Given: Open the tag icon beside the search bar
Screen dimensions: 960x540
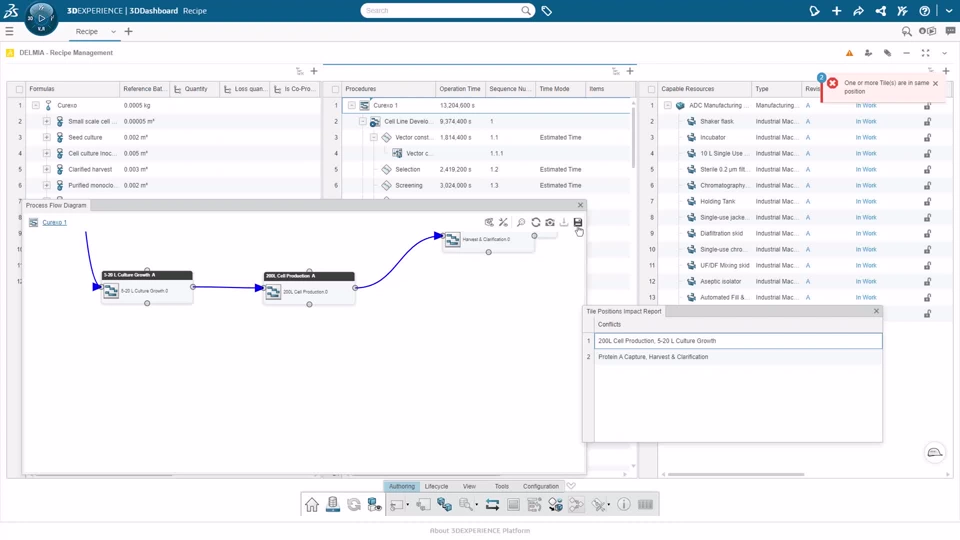Looking at the screenshot, I should point(547,10).
